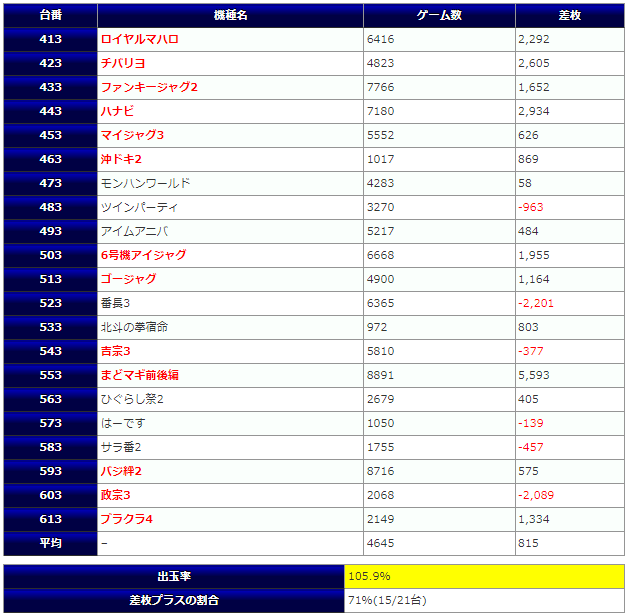Click machine number 413
627x615 pixels.
click(x=50, y=39)
